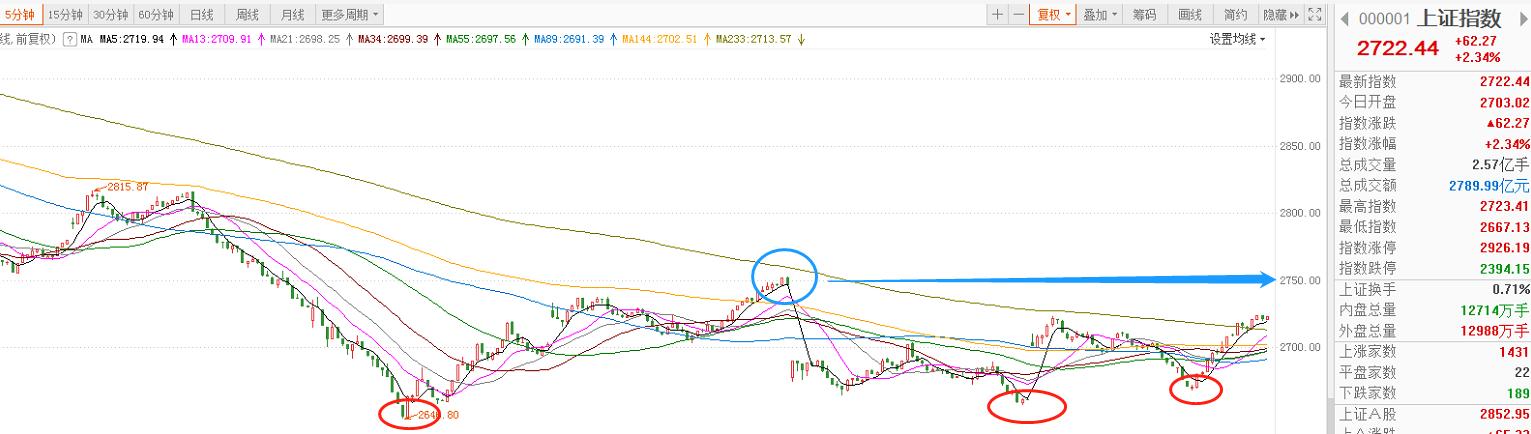Click the question-mark help icon beside MA

coord(70,39)
